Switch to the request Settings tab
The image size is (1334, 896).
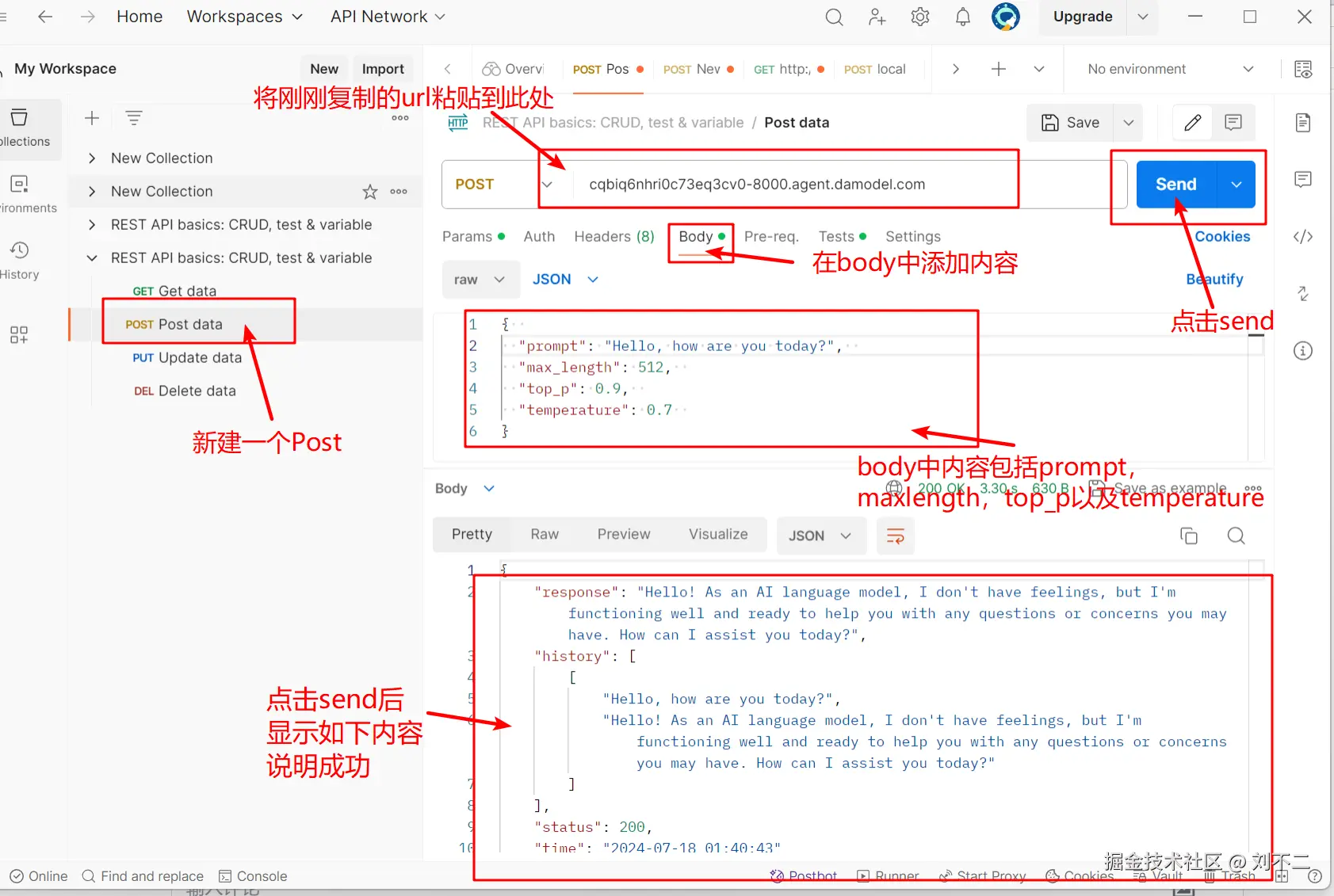point(913,237)
